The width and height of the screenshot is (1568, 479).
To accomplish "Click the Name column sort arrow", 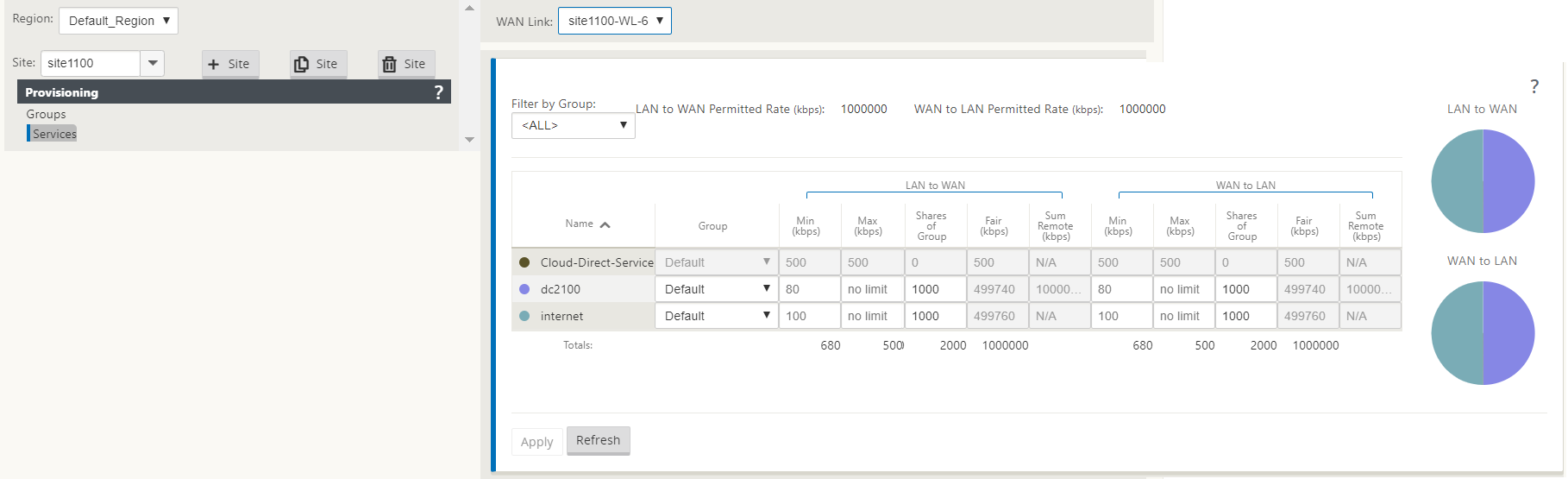I will pyautogui.click(x=605, y=224).
